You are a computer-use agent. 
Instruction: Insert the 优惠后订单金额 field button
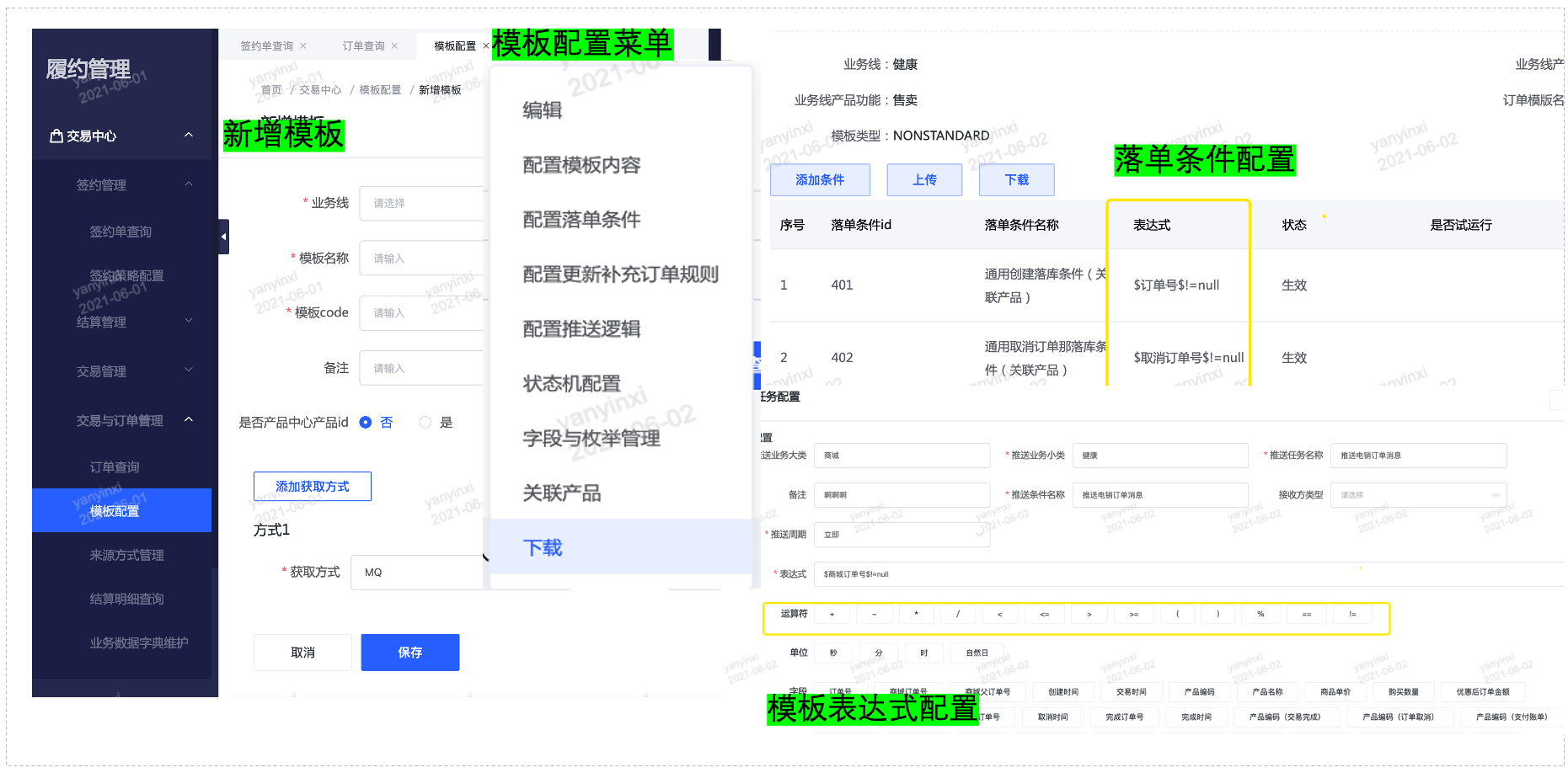click(1483, 692)
